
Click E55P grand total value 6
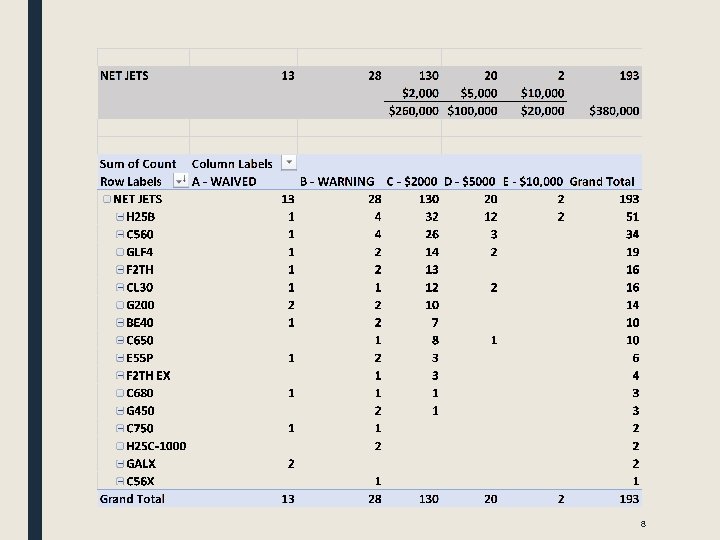636,358
